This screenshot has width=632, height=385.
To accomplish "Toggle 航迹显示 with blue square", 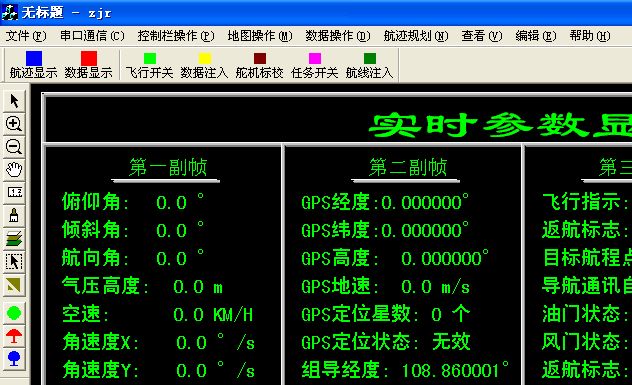I will 33,65.
